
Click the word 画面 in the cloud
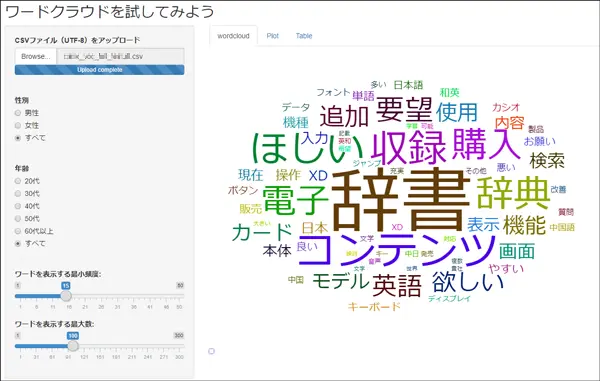(517, 251)
